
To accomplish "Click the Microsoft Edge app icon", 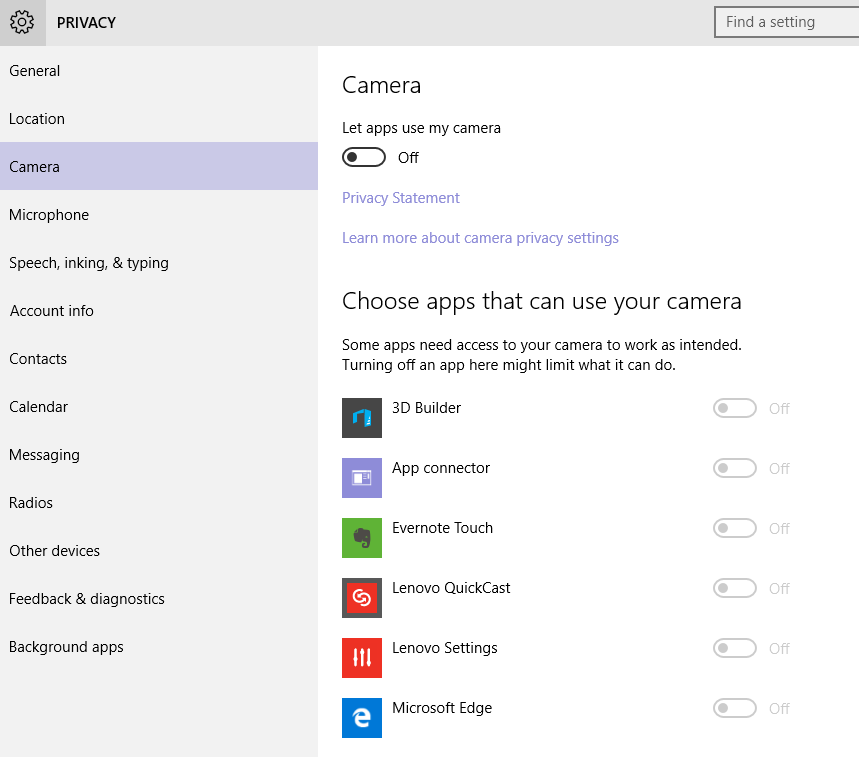I will (x=362, y=718).
